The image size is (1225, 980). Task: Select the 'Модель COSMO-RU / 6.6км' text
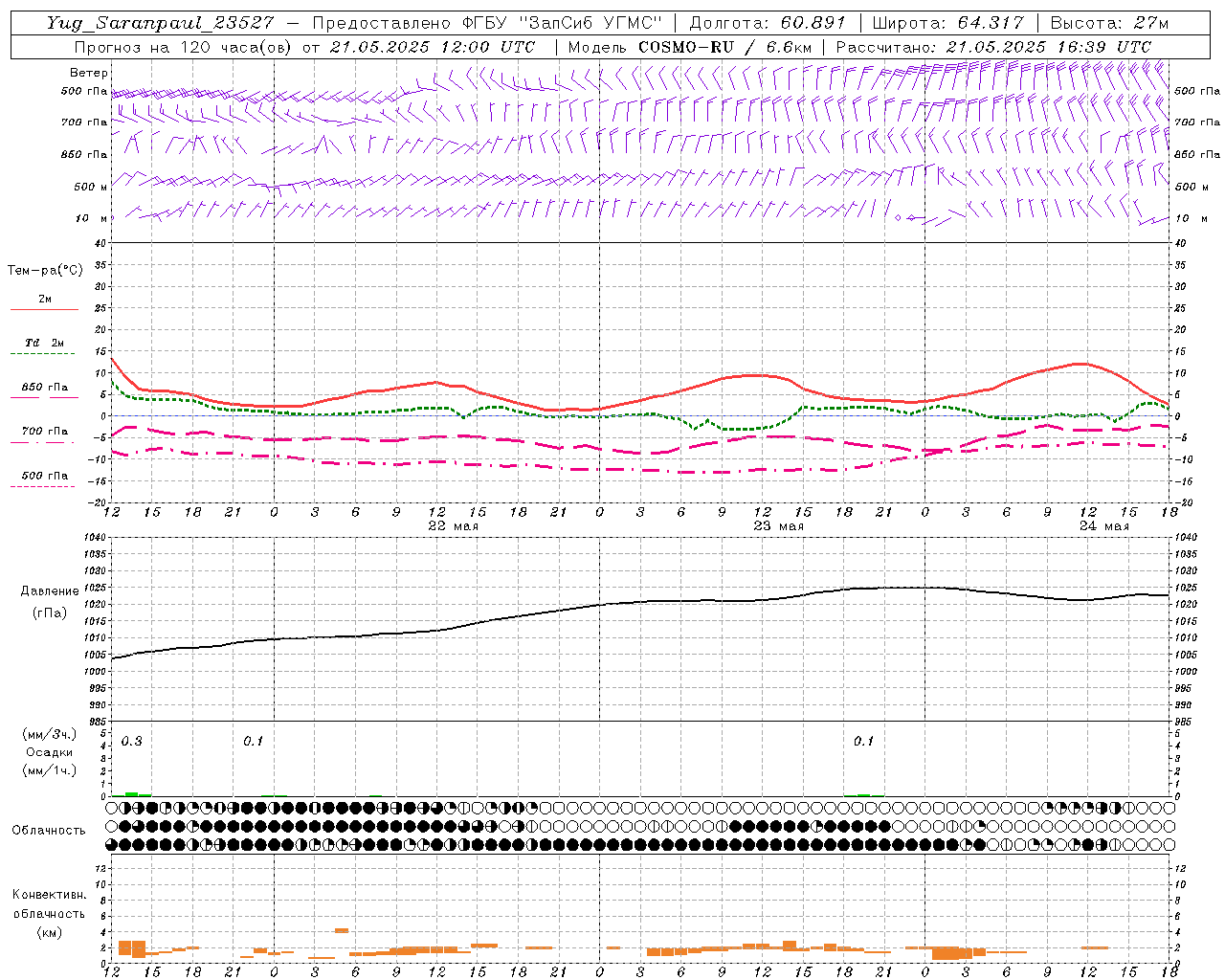(x=690, y=47)
